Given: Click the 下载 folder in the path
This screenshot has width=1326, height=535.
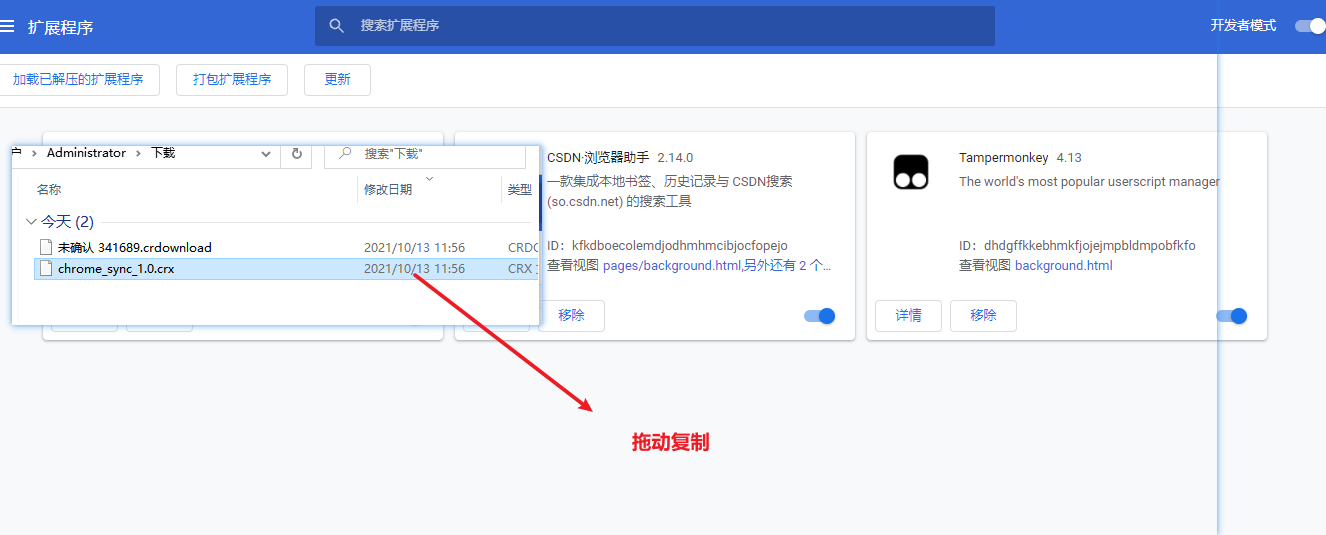Looking at the screenshot, I should click(x=163, y=153).
